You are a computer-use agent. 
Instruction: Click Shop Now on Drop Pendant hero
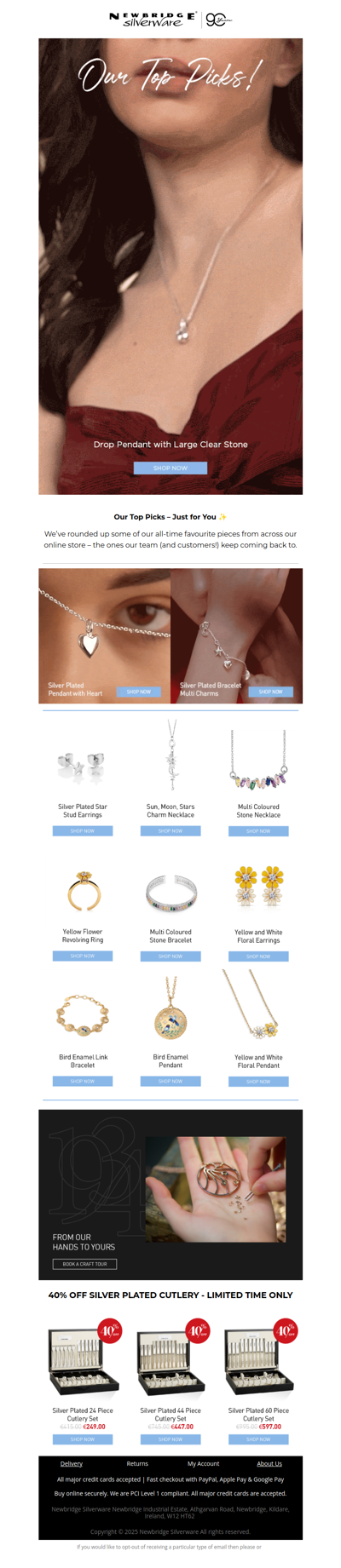click(x=170, y=468)
